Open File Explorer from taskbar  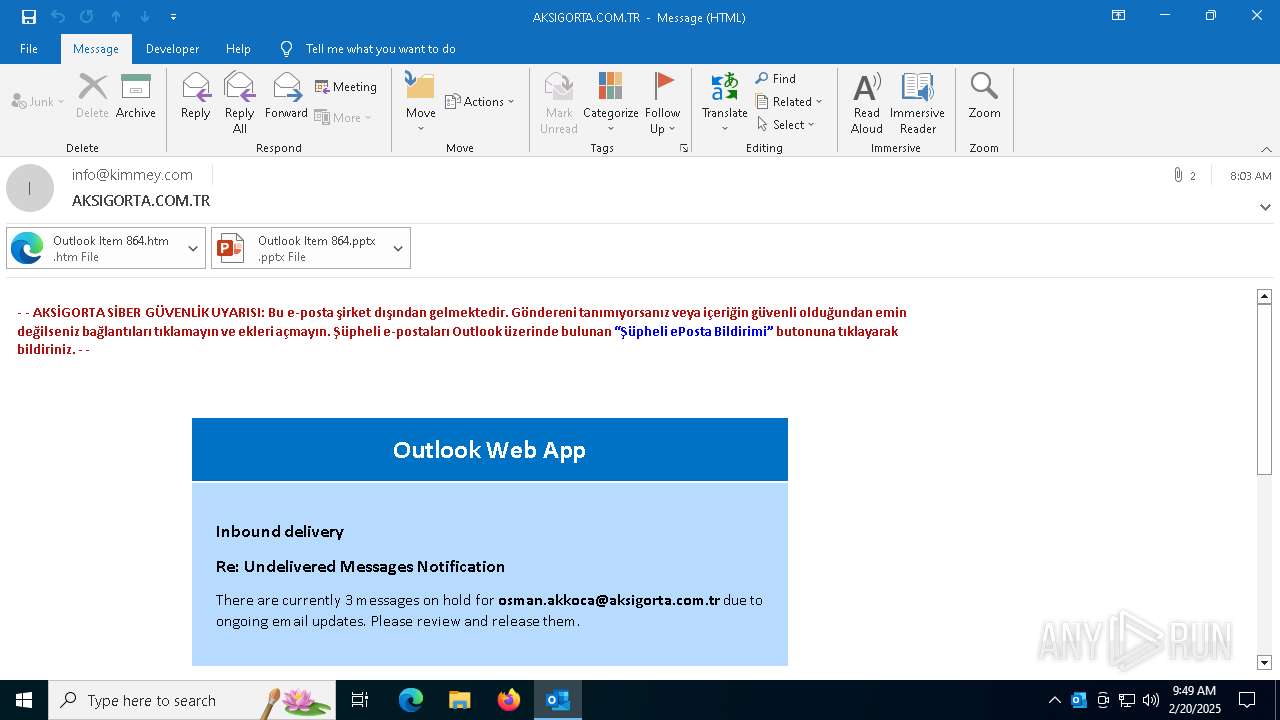[460, 700]
